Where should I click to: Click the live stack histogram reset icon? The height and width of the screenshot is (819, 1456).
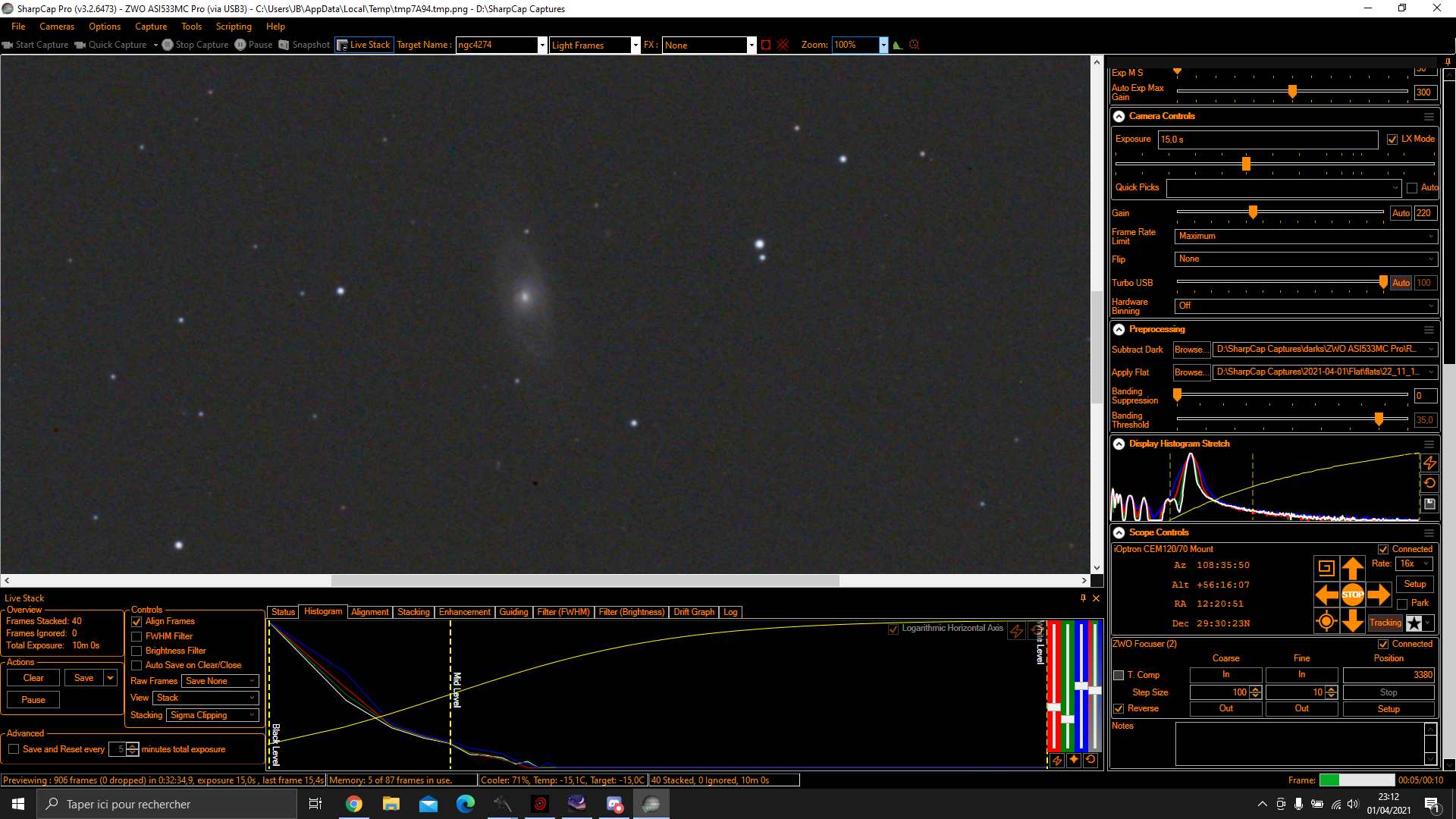[1036, 630]
